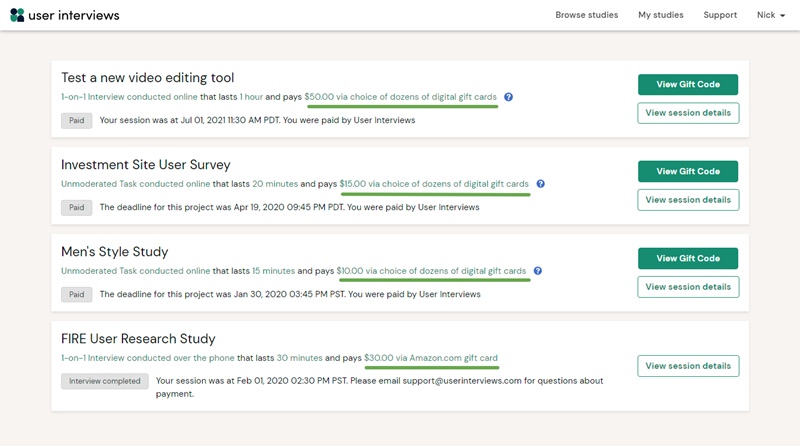
Task: Click the Interview completed status badge
Action: pyautogui.click(x=105, y=381)
